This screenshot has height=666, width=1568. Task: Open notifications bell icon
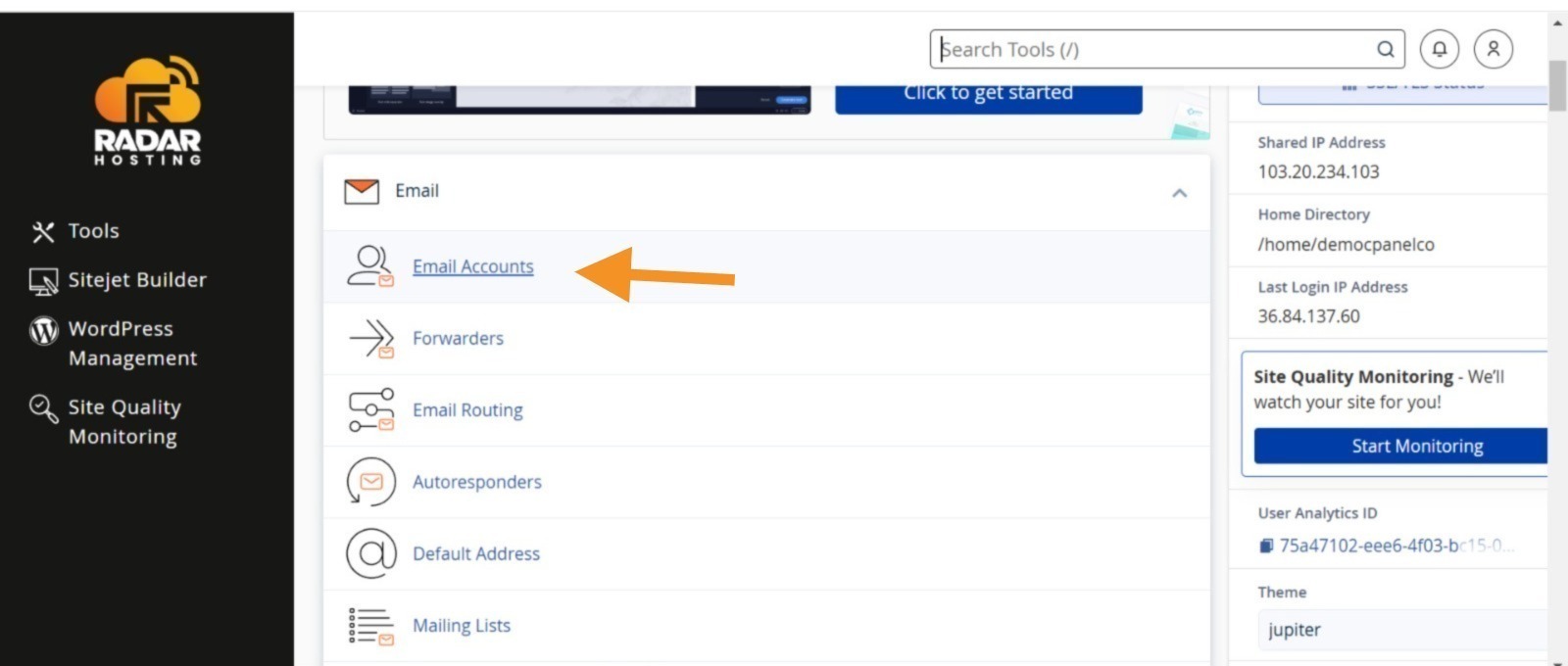pos(1440,49)
